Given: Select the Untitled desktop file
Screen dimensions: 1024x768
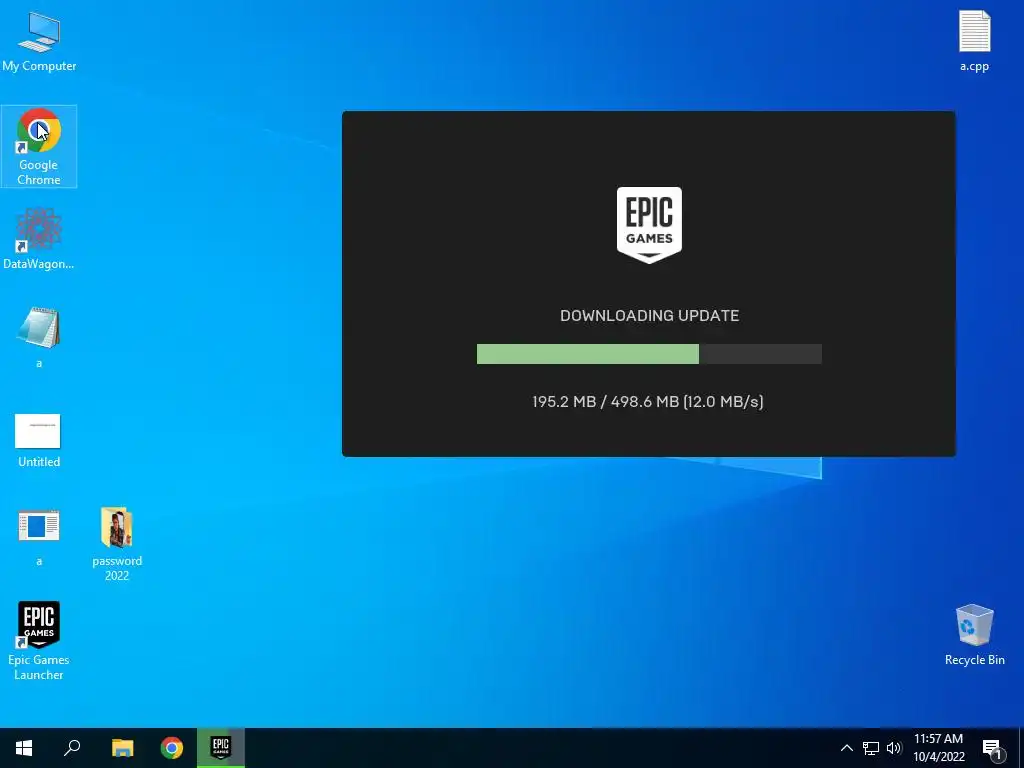Looking at the screenshot, I should (x=39, y=440).
